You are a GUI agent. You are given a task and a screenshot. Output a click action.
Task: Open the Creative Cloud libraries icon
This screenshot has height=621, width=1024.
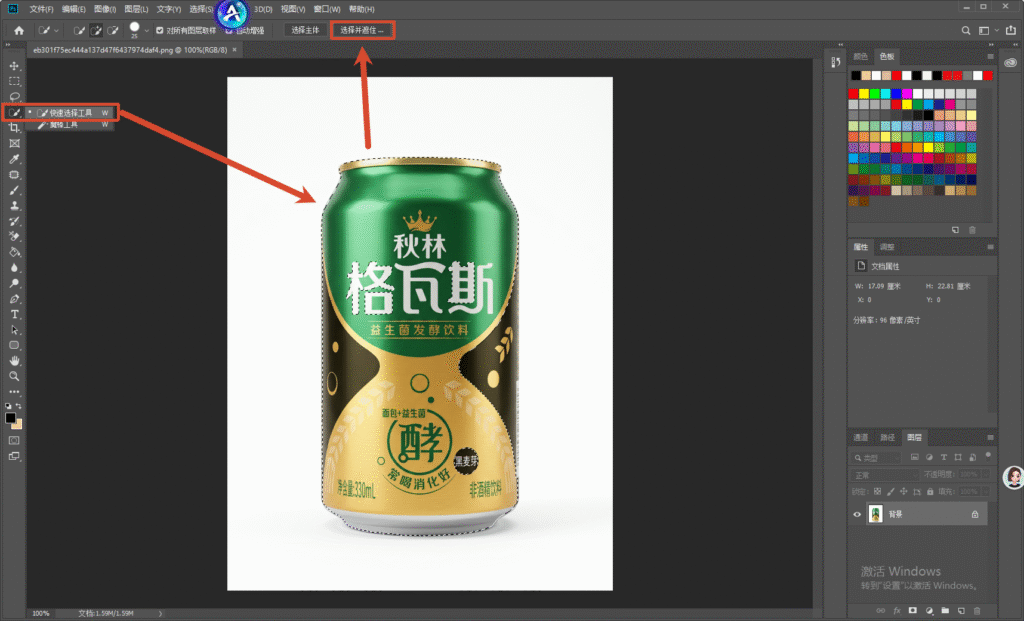pos(1010,63)
